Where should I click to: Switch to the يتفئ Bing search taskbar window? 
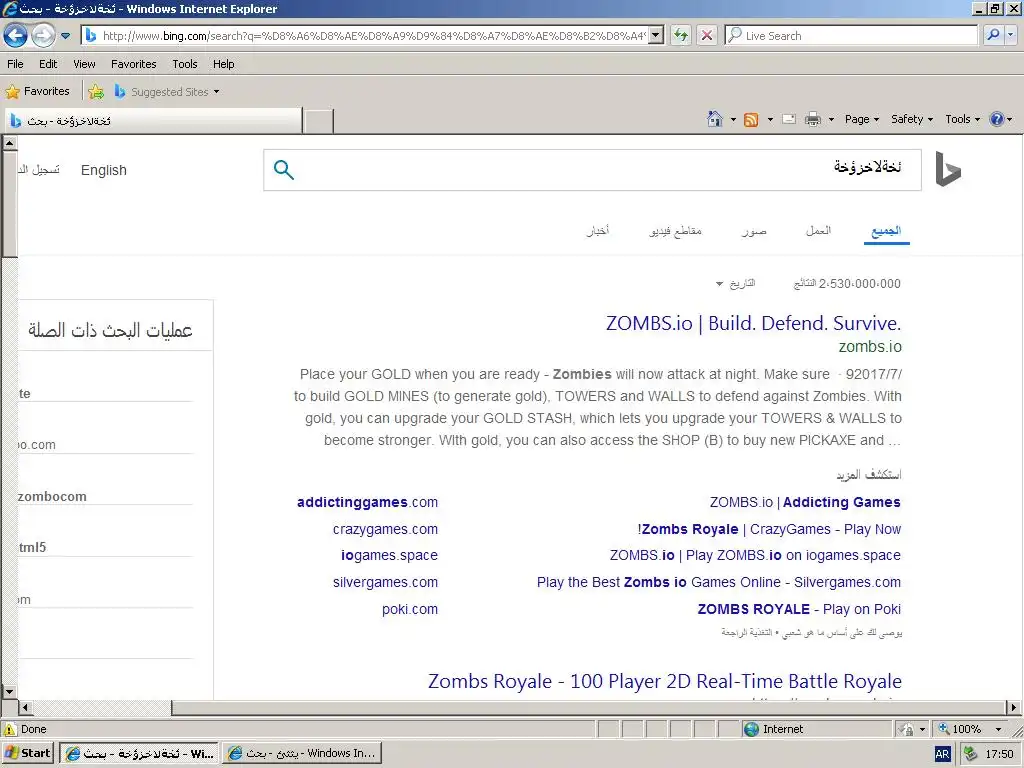click(x=302, y=753)
